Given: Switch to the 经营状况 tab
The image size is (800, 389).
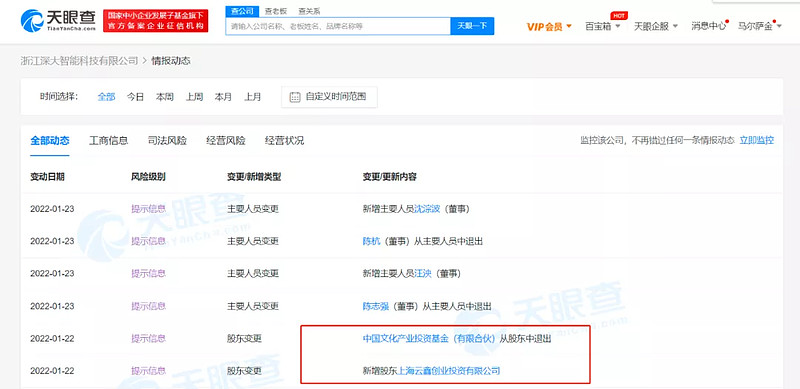Looking at the screenshot, I should click(x=284, y=141).
